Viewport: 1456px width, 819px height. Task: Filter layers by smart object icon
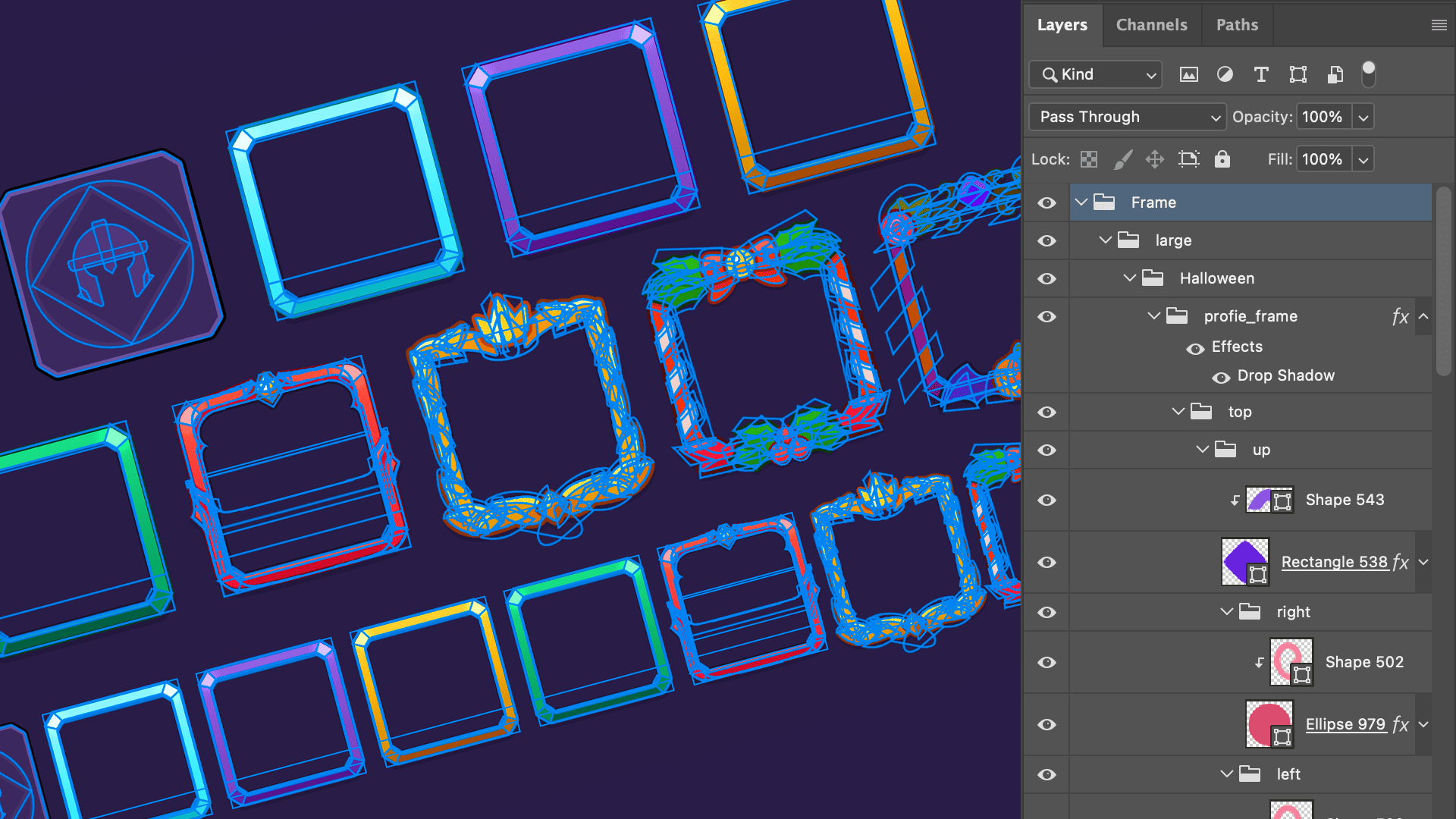point(1335,74)
